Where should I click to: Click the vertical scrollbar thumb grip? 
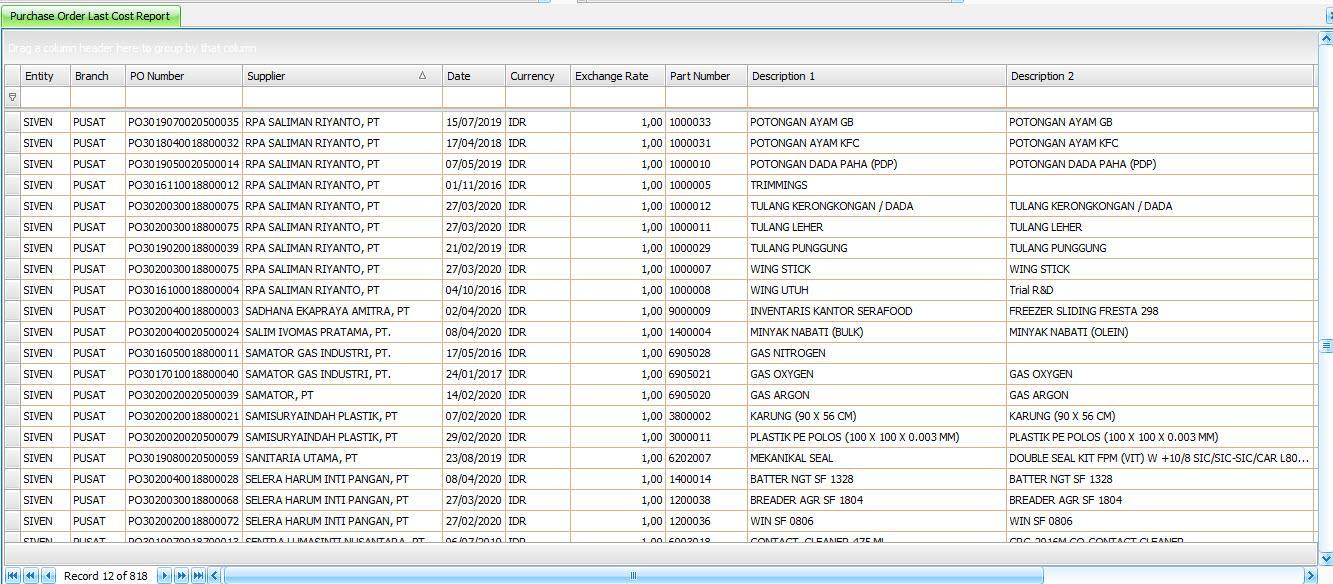coord(1326,345)
